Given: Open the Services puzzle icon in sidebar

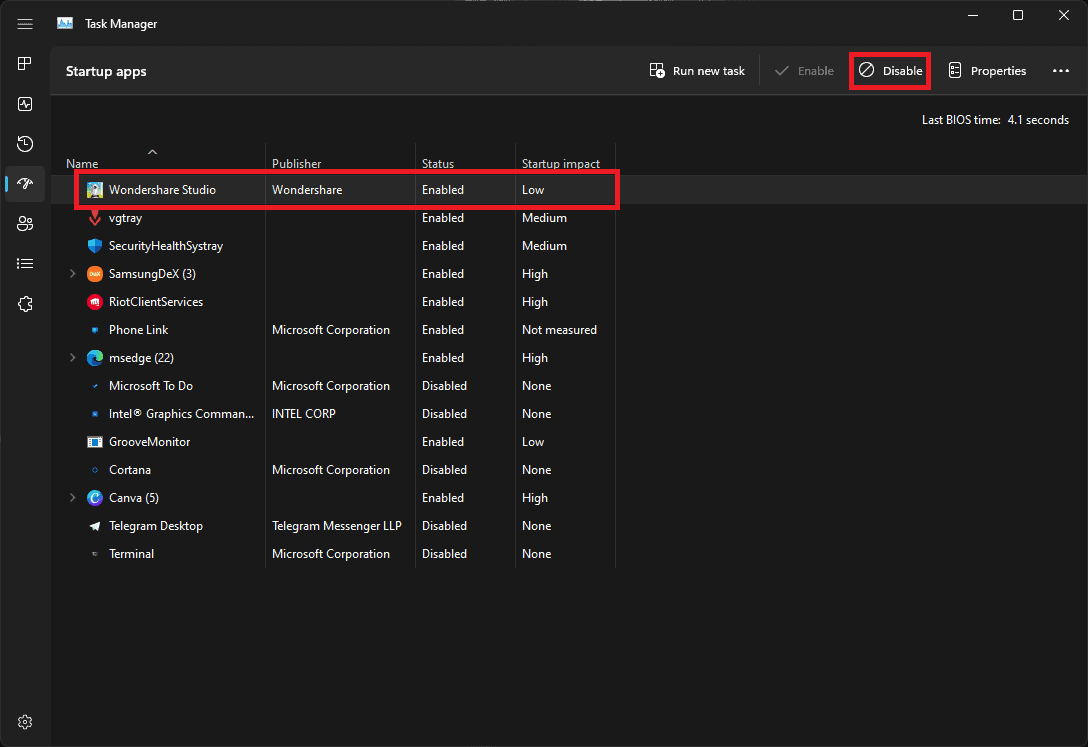Looking at the screenshot, I should tap(25, 304).
